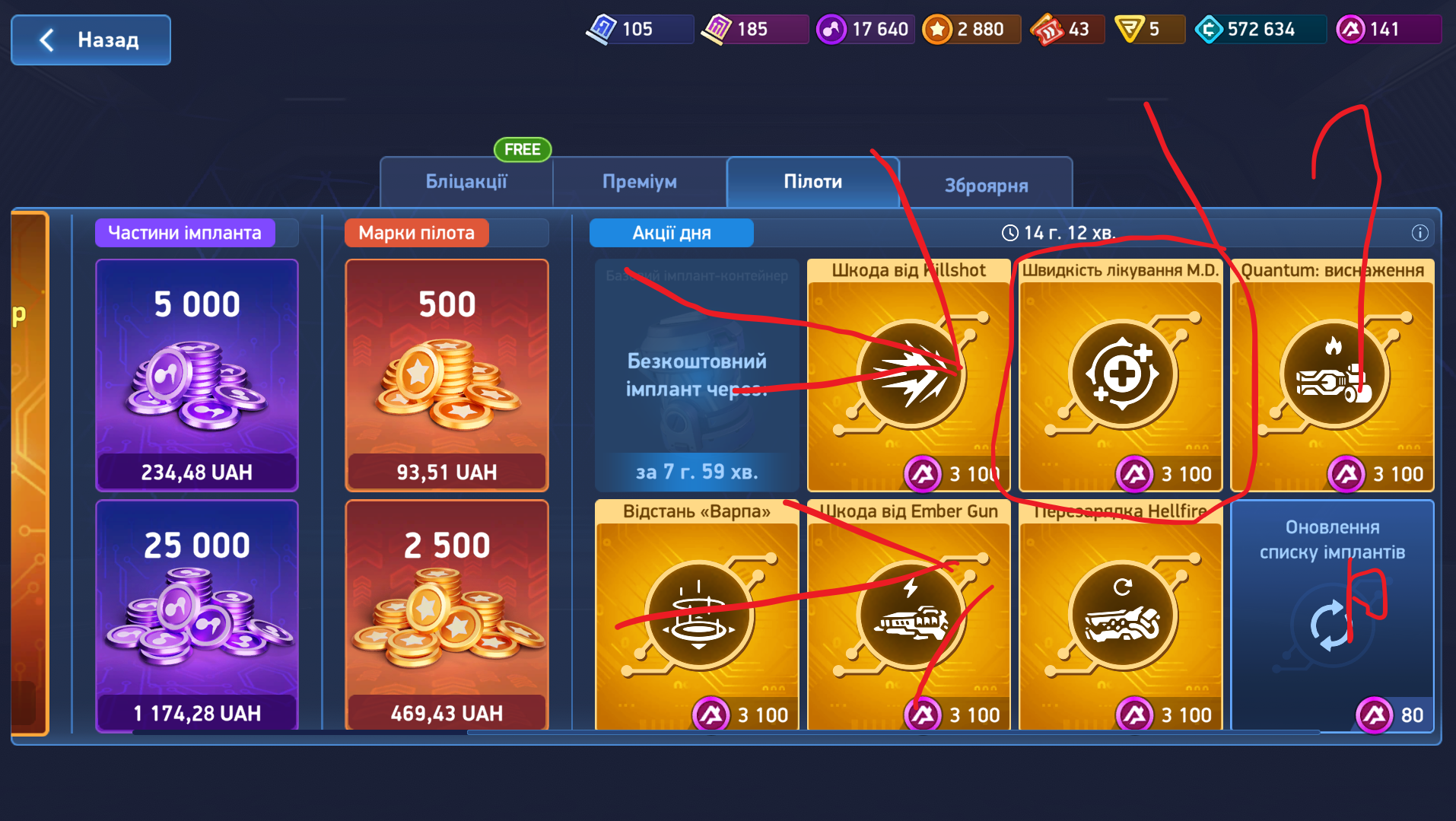
Task: Select the Quantum implant icon
Action: [1334, 375]
